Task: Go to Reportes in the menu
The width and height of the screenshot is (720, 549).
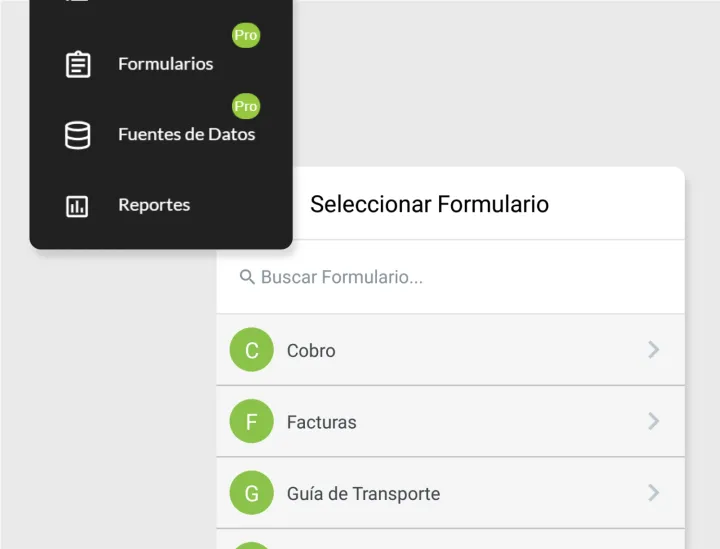Action: 154,206
